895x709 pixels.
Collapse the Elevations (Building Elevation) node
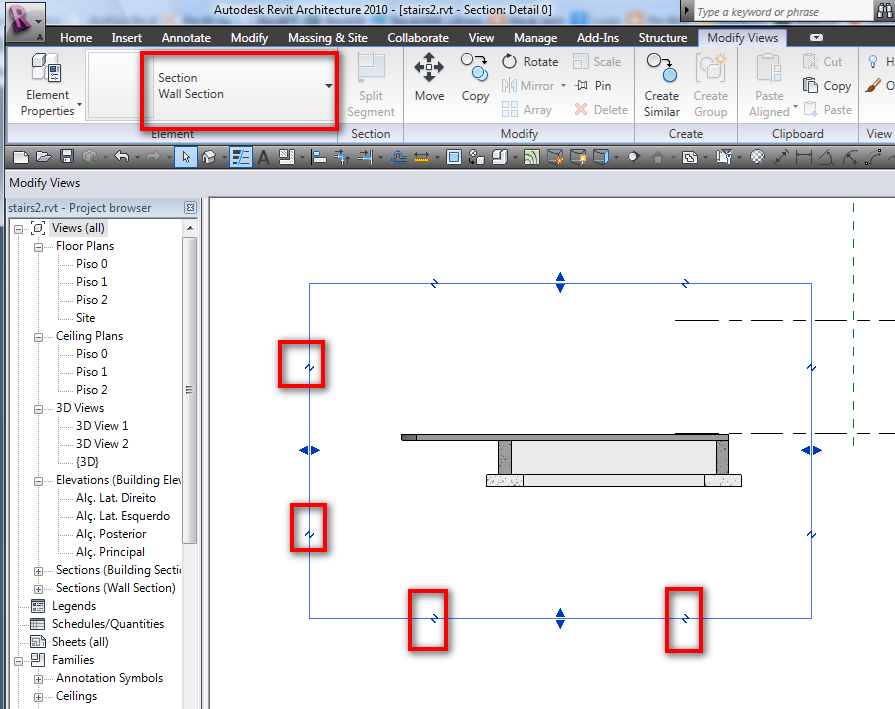click(x=38, y=481)
